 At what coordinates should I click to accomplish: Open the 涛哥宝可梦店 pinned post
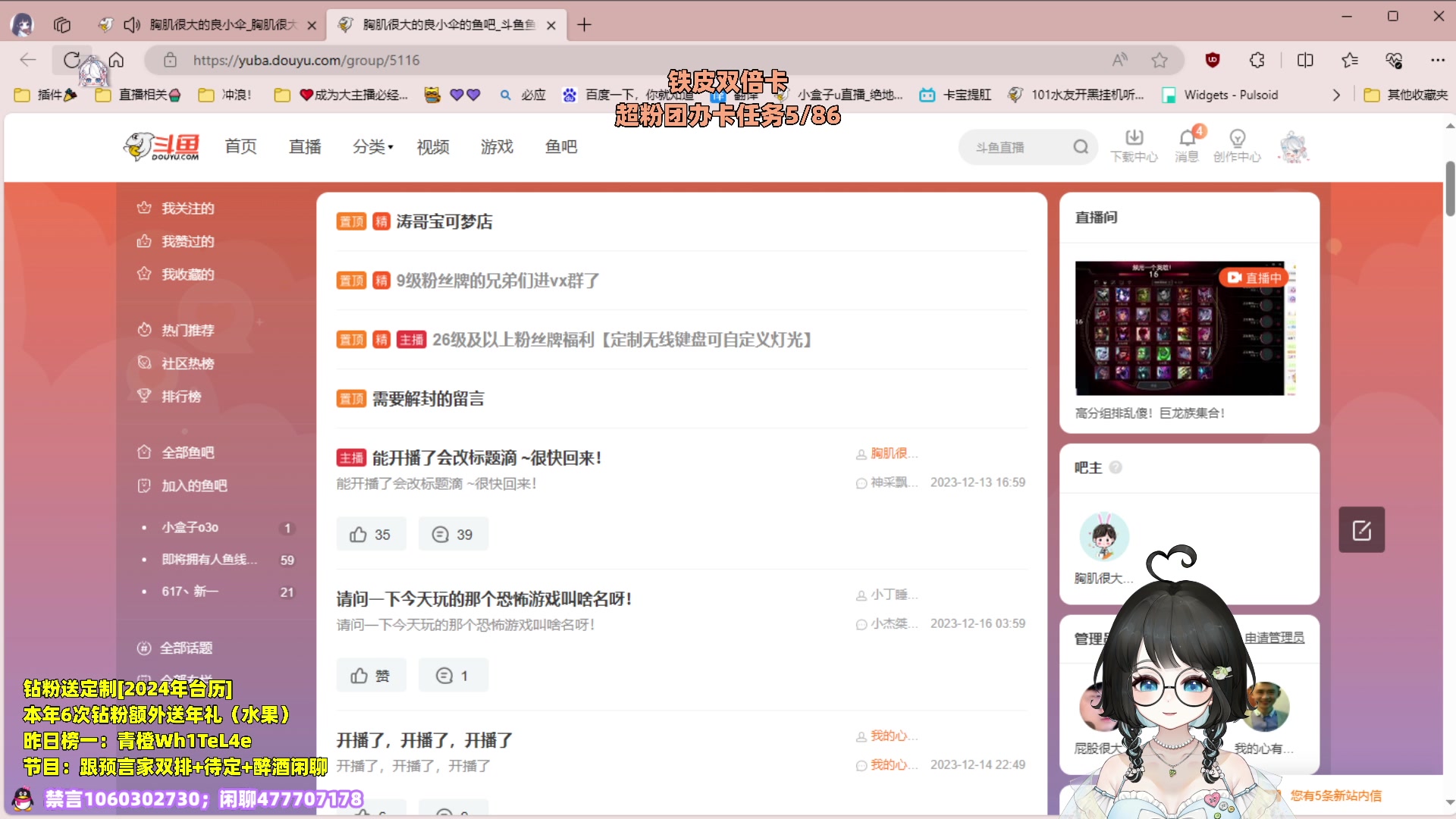pos(444,221)
